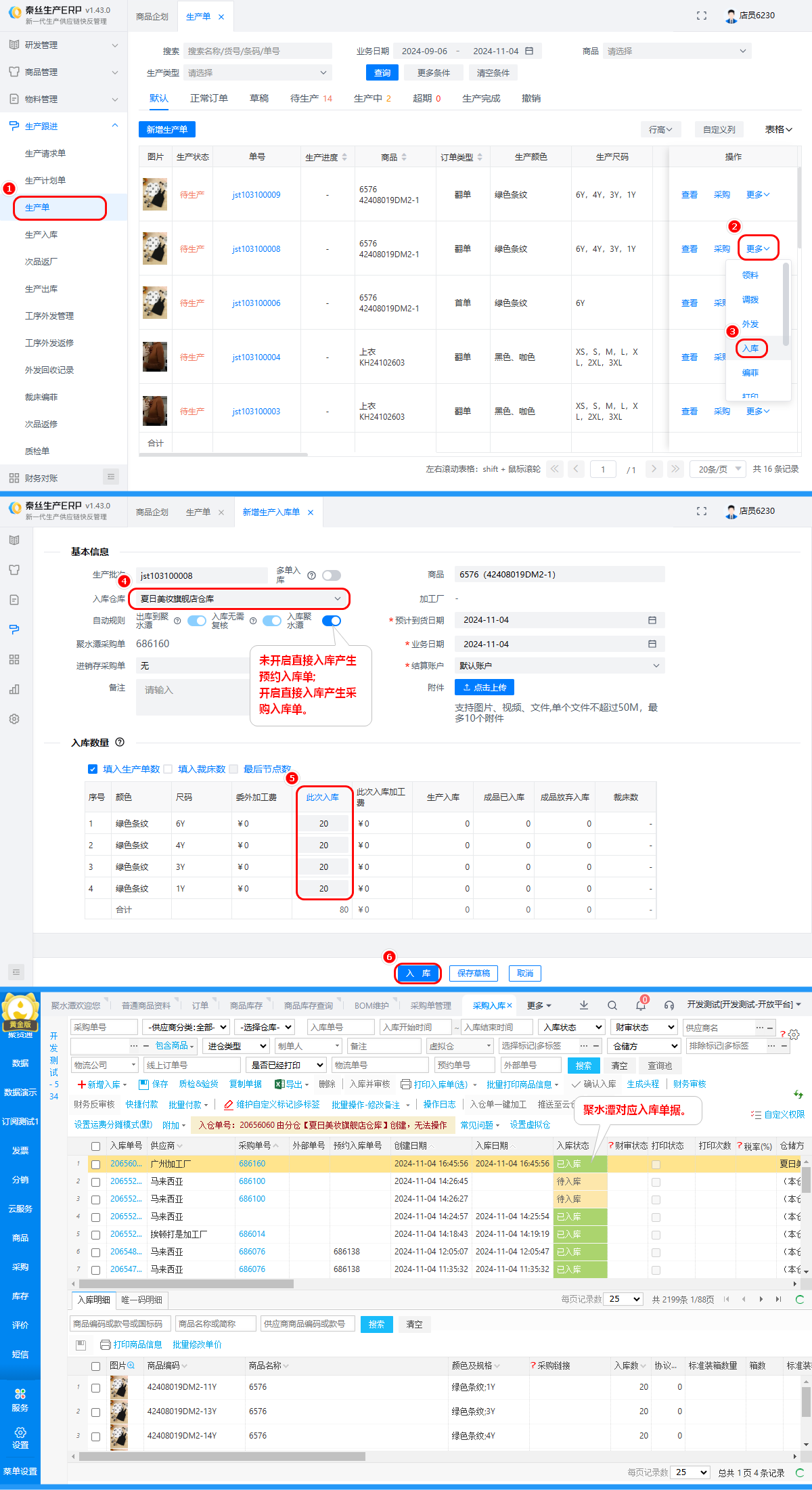Click the 保存草稿 button
812x1490 pixels.
click(474, 973)
